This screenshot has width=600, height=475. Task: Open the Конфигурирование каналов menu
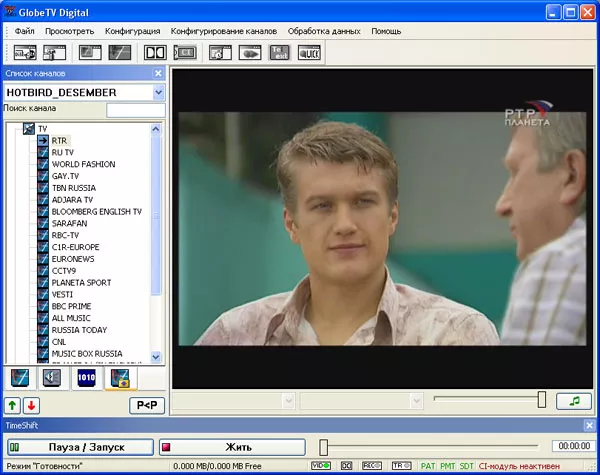tap(224, 31)
